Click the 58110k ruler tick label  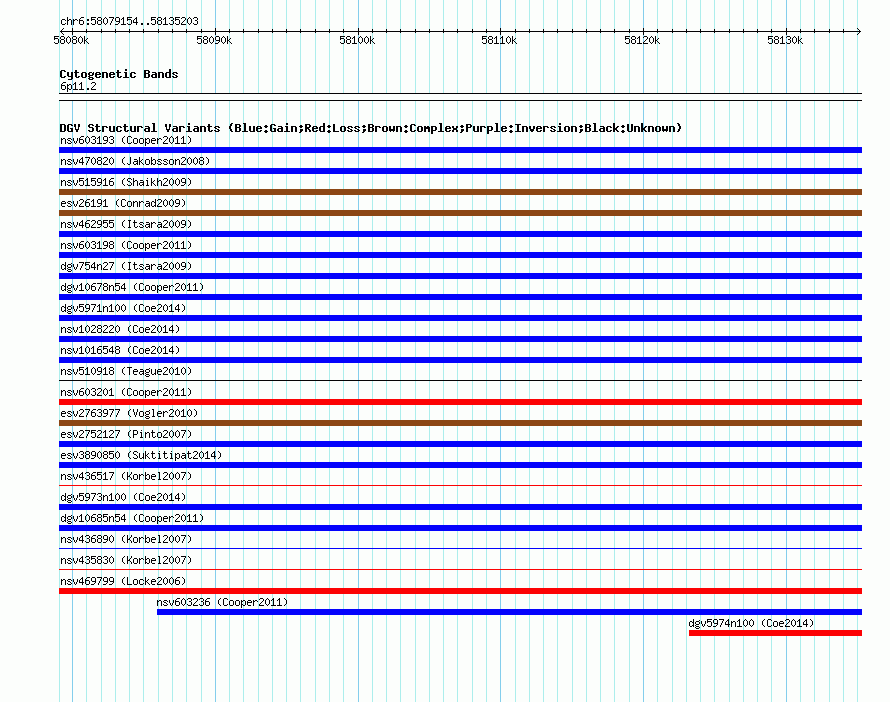(499, 40)
